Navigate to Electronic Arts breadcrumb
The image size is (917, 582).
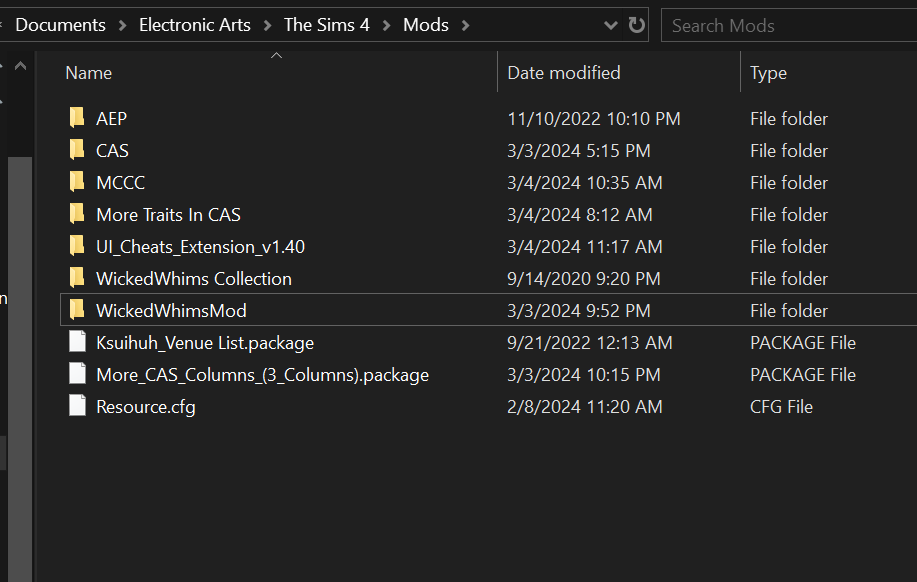[x=195, y=25]
